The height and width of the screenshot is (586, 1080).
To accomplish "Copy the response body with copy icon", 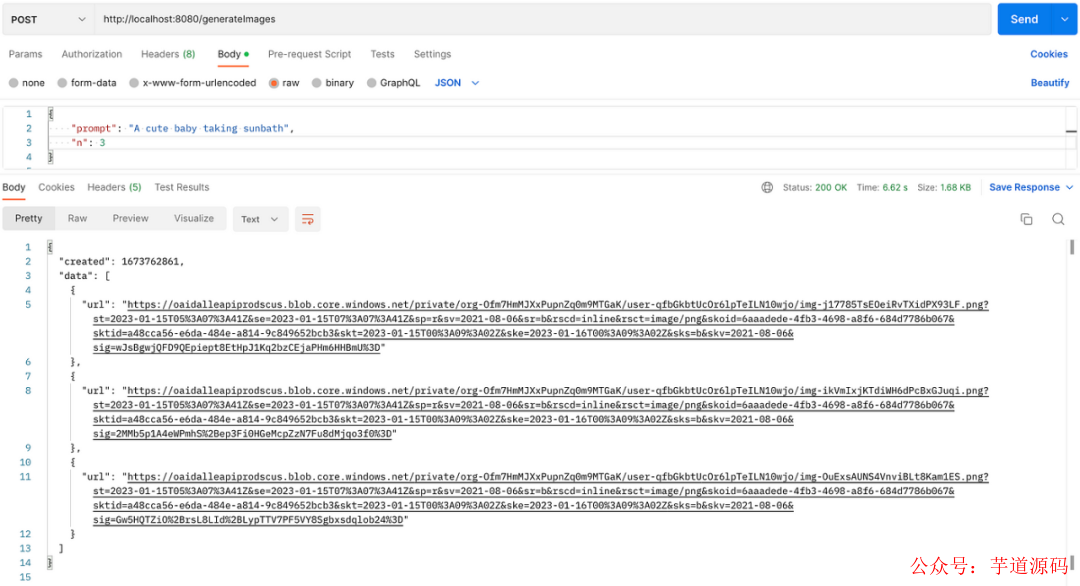I will click(x=1026, y=219).
